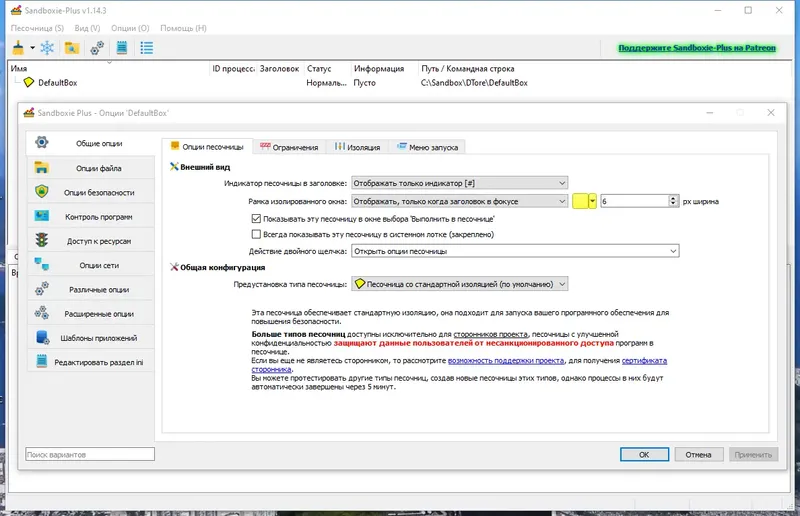800x516 pixels.
Task: Open Доступ к ресурсам section
Action: point(90,241)
